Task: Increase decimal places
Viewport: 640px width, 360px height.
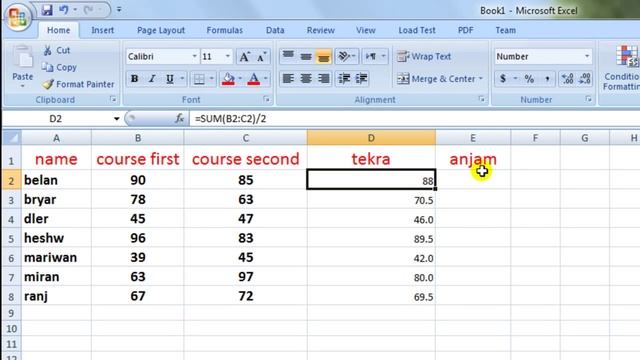Action: click(x=567, y=79)
